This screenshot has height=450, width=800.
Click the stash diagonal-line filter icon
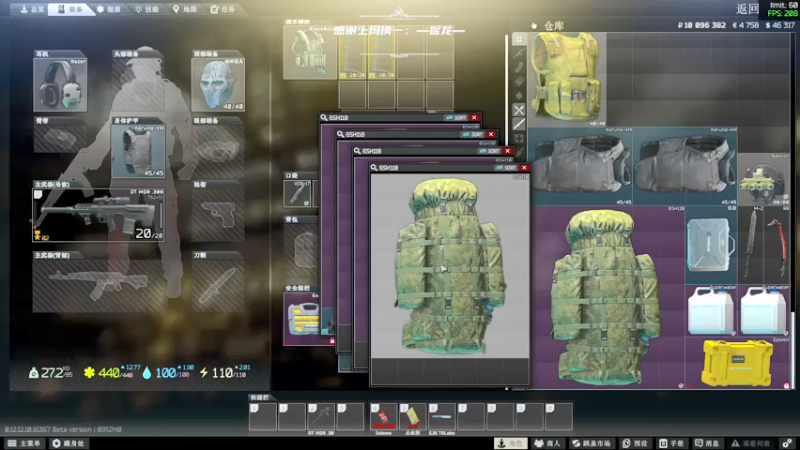(519, 124)
